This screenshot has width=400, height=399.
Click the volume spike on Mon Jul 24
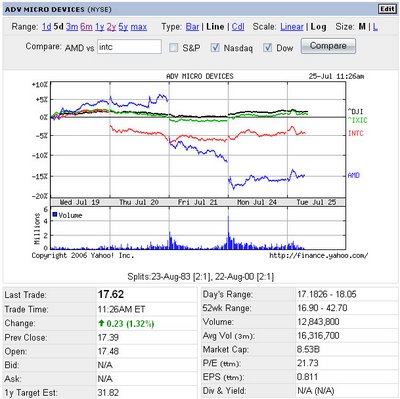(x=228, y=232)
